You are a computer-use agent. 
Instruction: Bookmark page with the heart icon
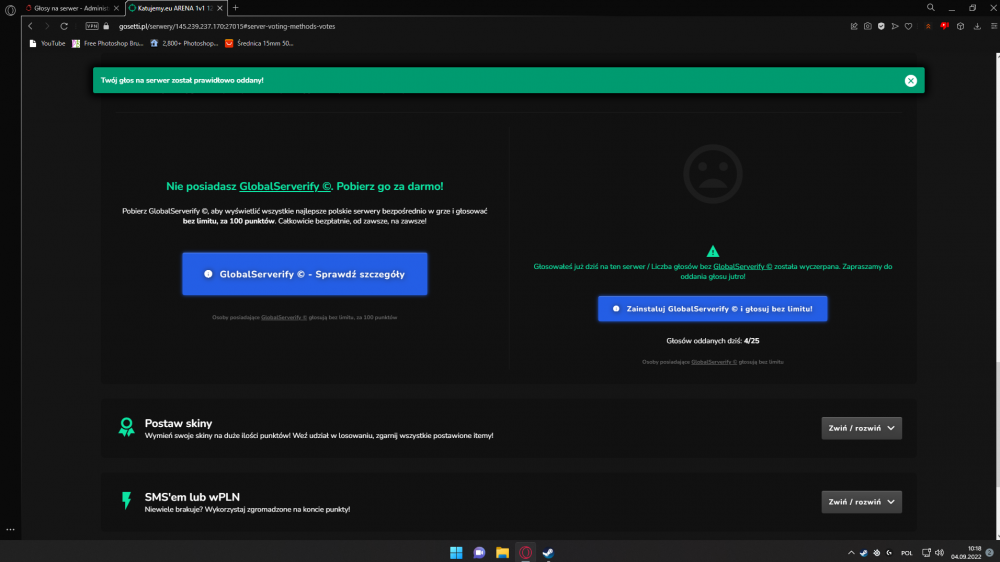pyautogui.click(x=909, y=26)
